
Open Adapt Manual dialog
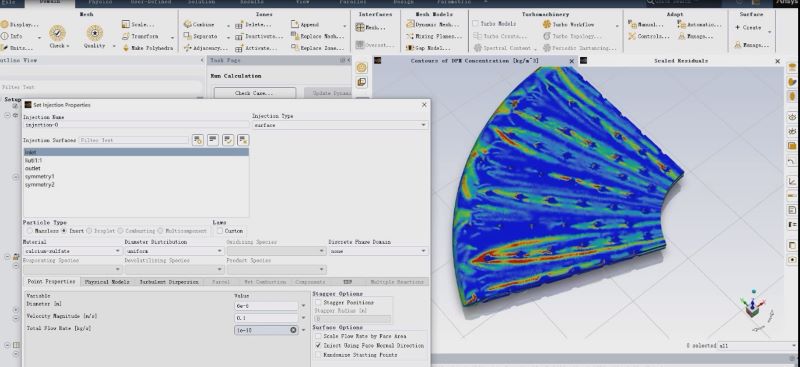pos(646,24)
